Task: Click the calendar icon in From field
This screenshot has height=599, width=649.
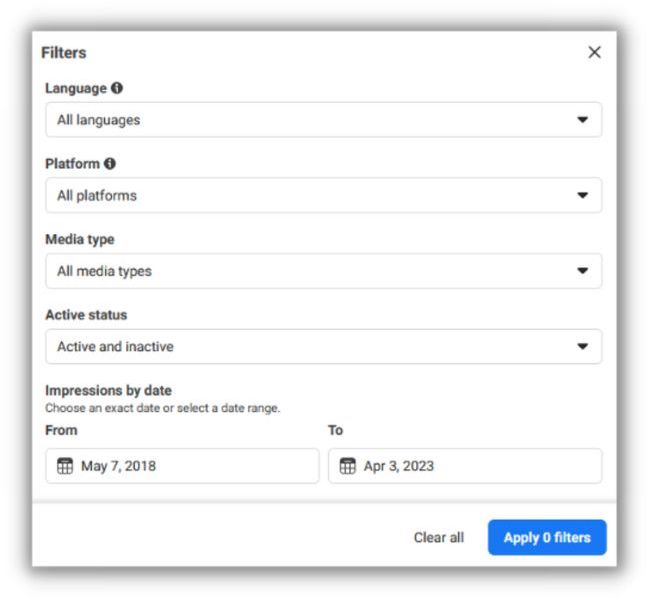Action: pos(65,466)
